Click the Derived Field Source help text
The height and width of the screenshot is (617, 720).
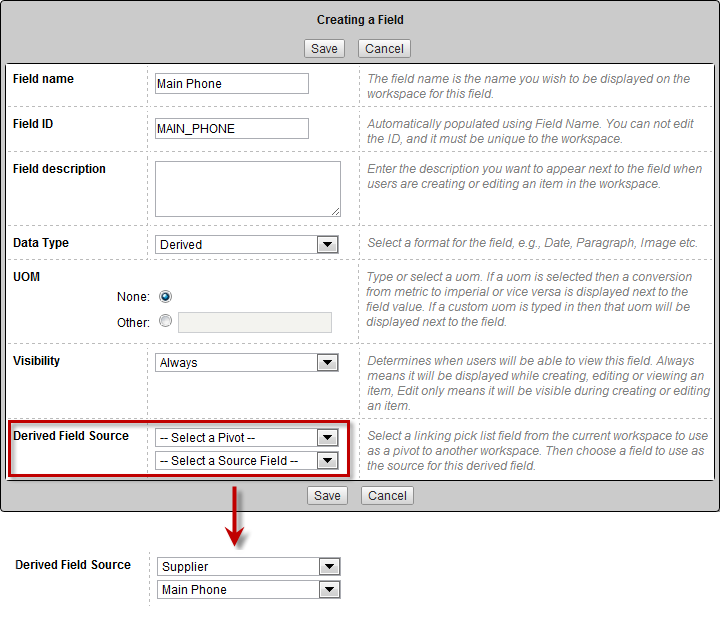tap(537, 451)
